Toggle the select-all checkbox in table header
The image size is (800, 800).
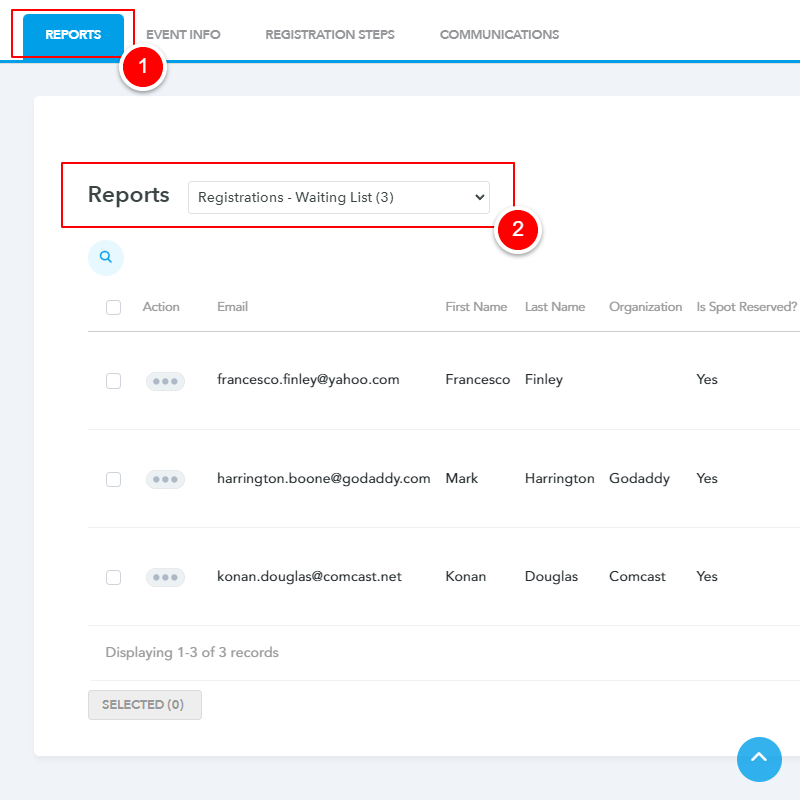[114, 308]
